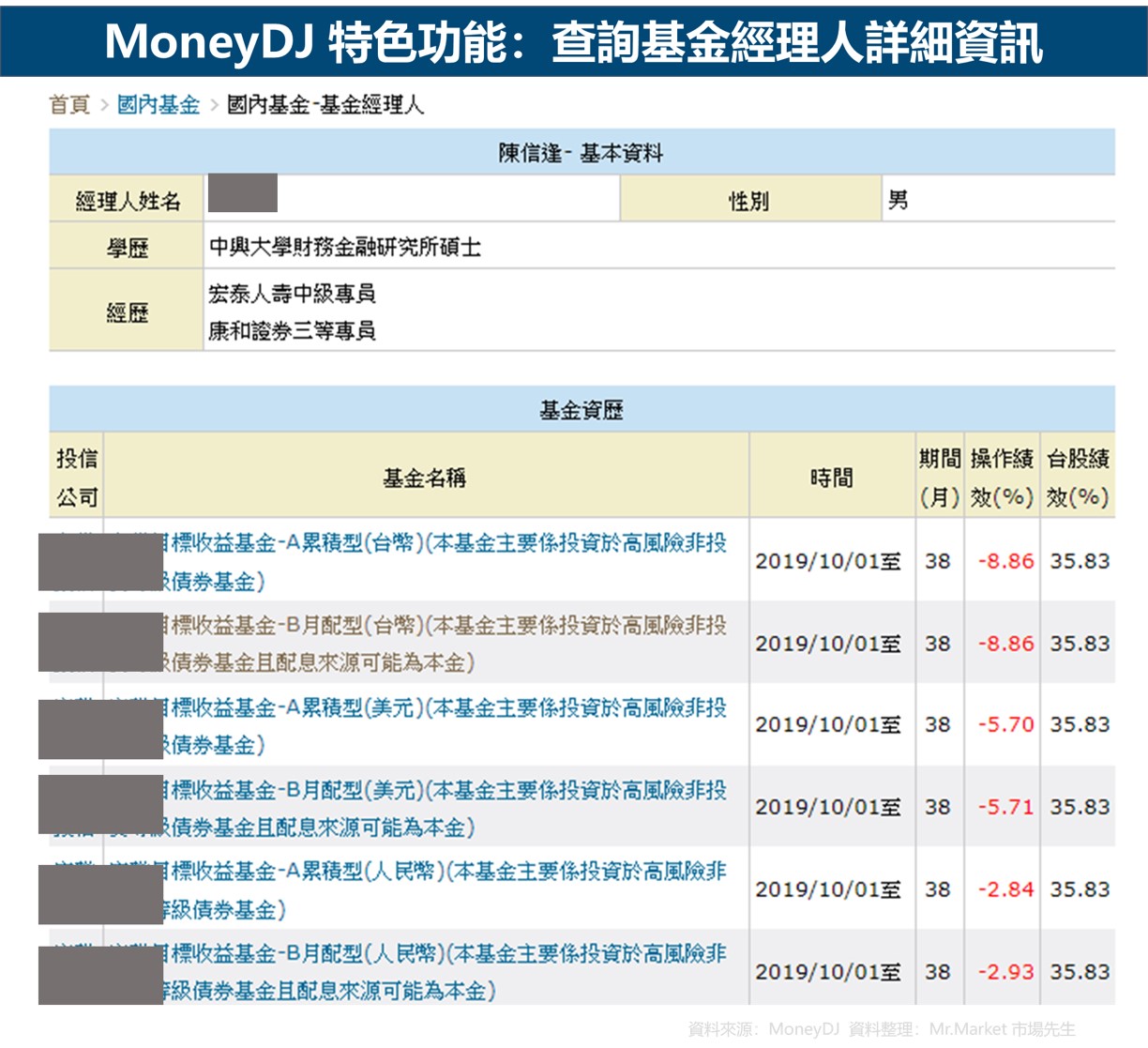Click the 基金名稱 column header
1148x1048 pixels.
tap(425, 477)
